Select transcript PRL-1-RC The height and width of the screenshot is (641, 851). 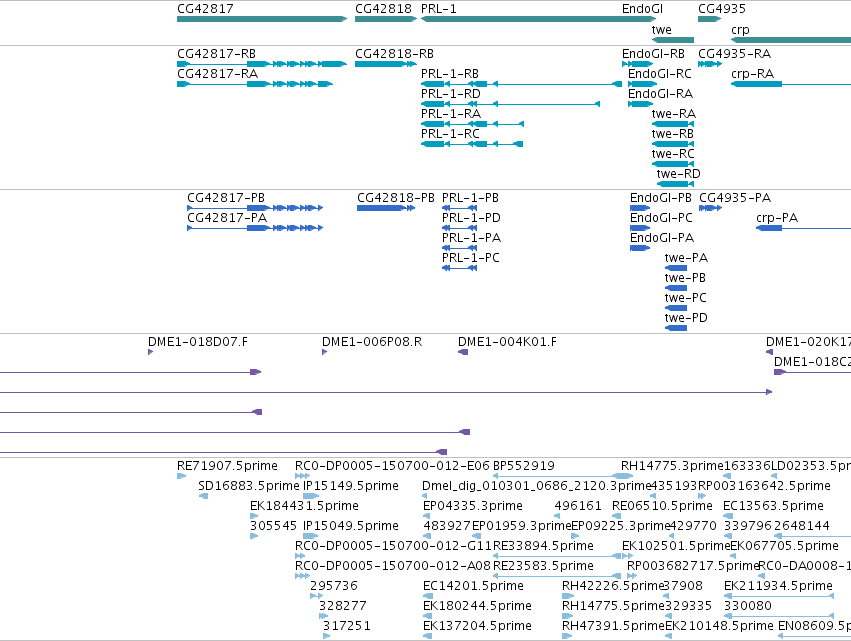[x=472, y=144]
